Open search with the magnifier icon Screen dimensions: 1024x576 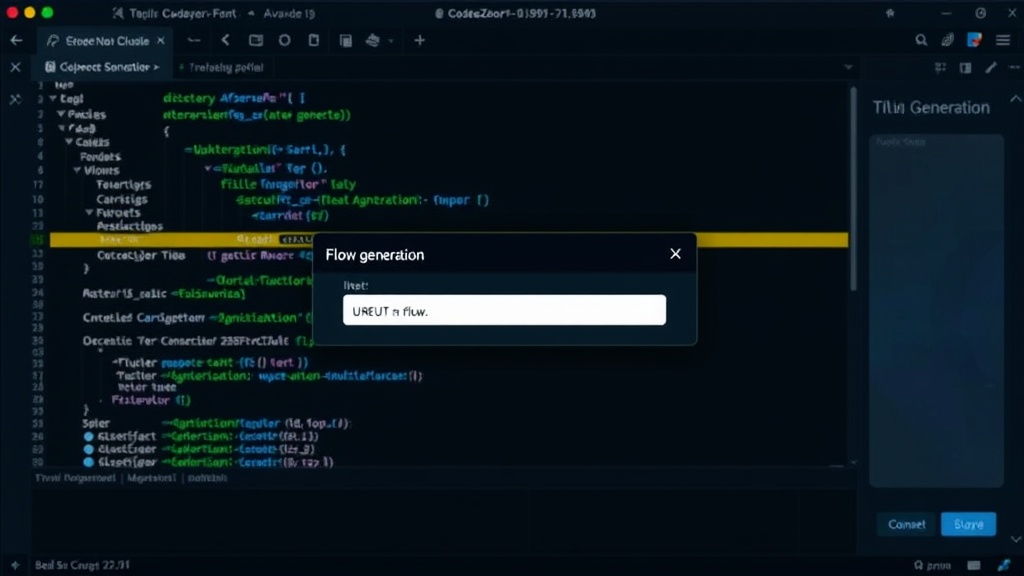921,40
